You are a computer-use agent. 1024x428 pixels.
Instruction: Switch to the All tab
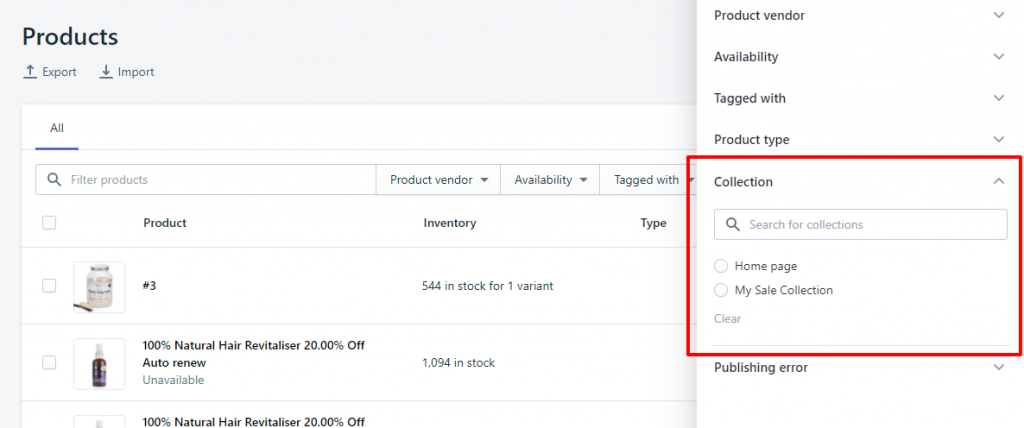(57, 128)
